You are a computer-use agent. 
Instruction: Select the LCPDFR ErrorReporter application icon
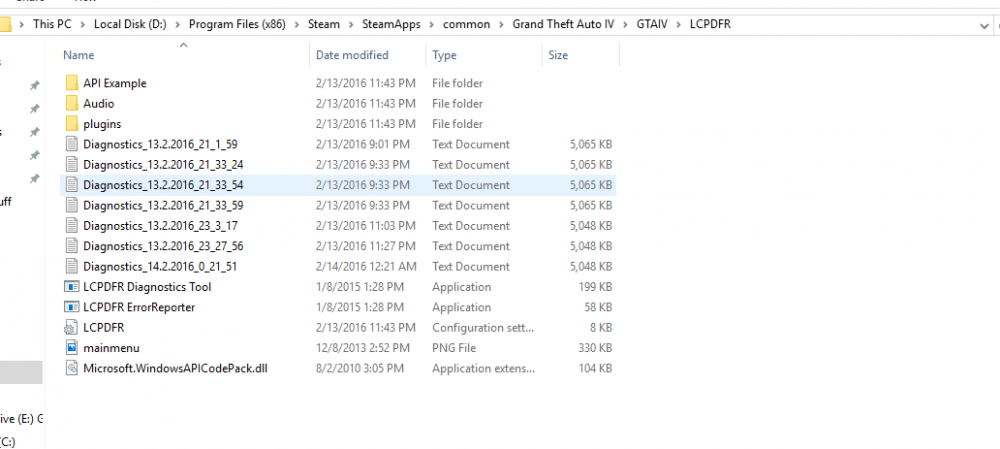tap(71, 307)
